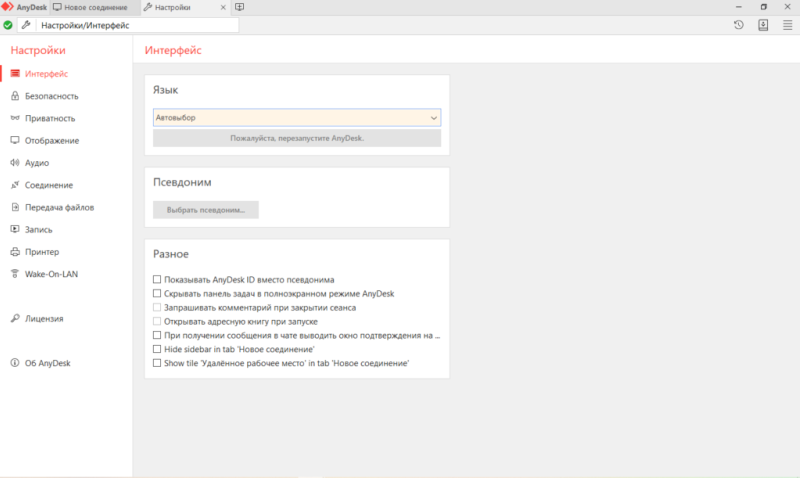Click the glasses icon for Приватность
The width and height of the screenshot is (800, 478).
pos(15,118)
